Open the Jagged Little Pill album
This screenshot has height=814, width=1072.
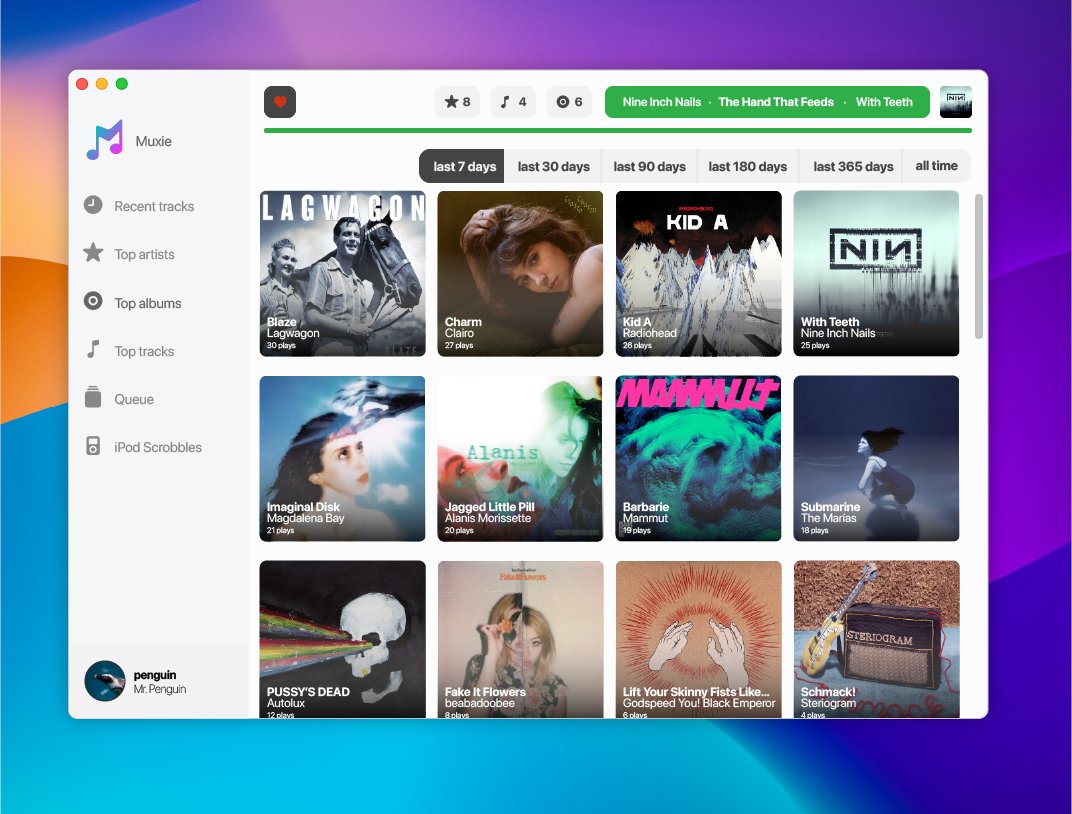520,459
